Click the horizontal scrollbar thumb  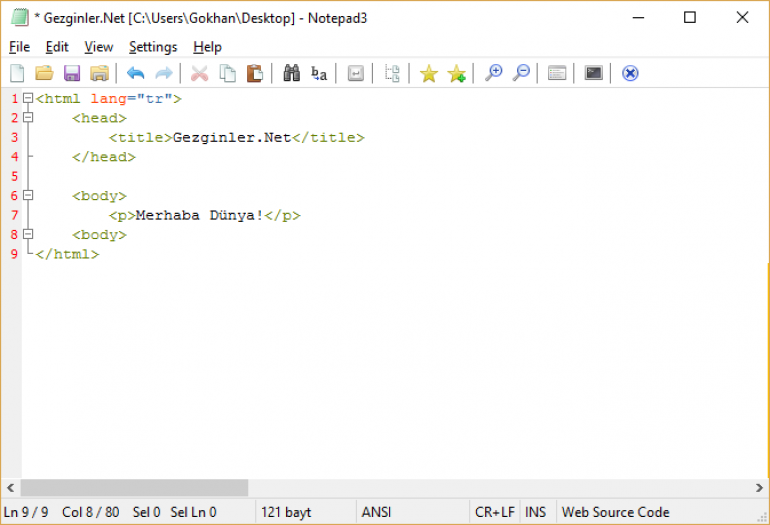tap(134, 488)
